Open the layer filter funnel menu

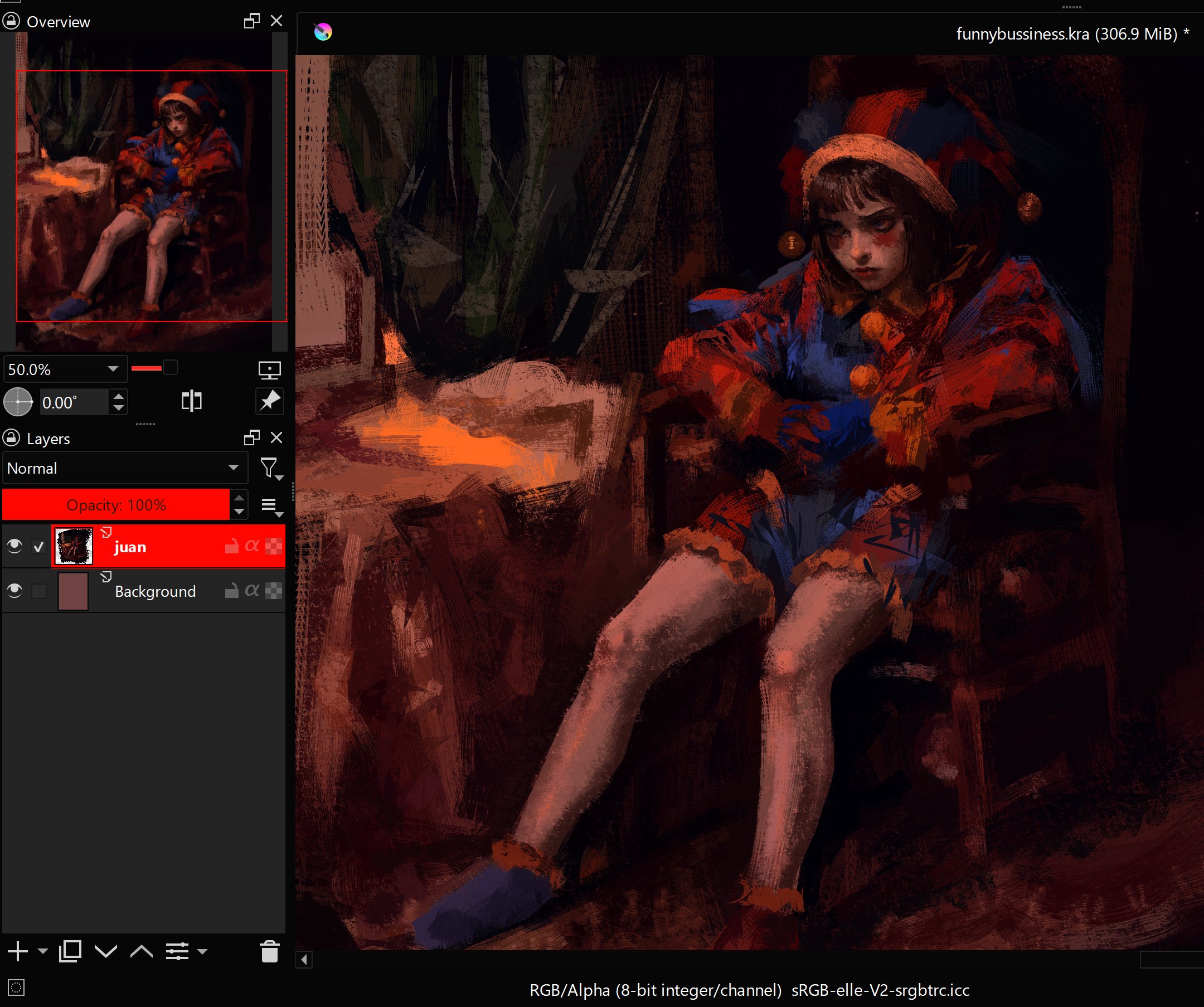[271, 469]
